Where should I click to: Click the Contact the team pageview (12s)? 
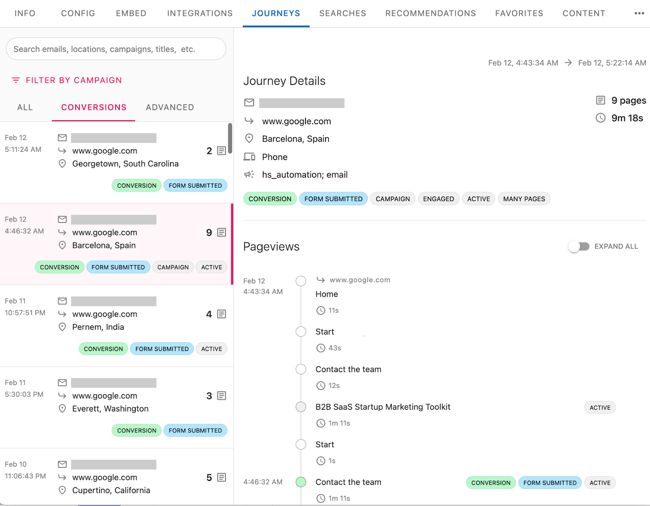coord(348,369)
